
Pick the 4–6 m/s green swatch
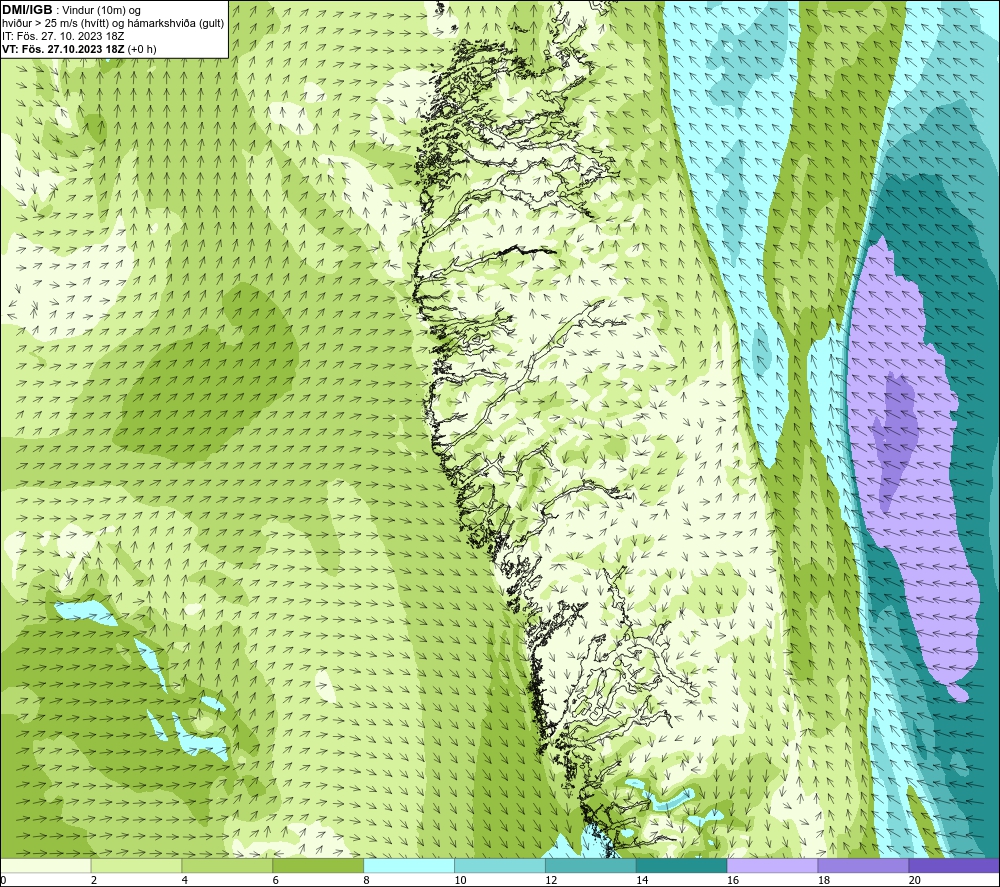(x=227, y=865)
